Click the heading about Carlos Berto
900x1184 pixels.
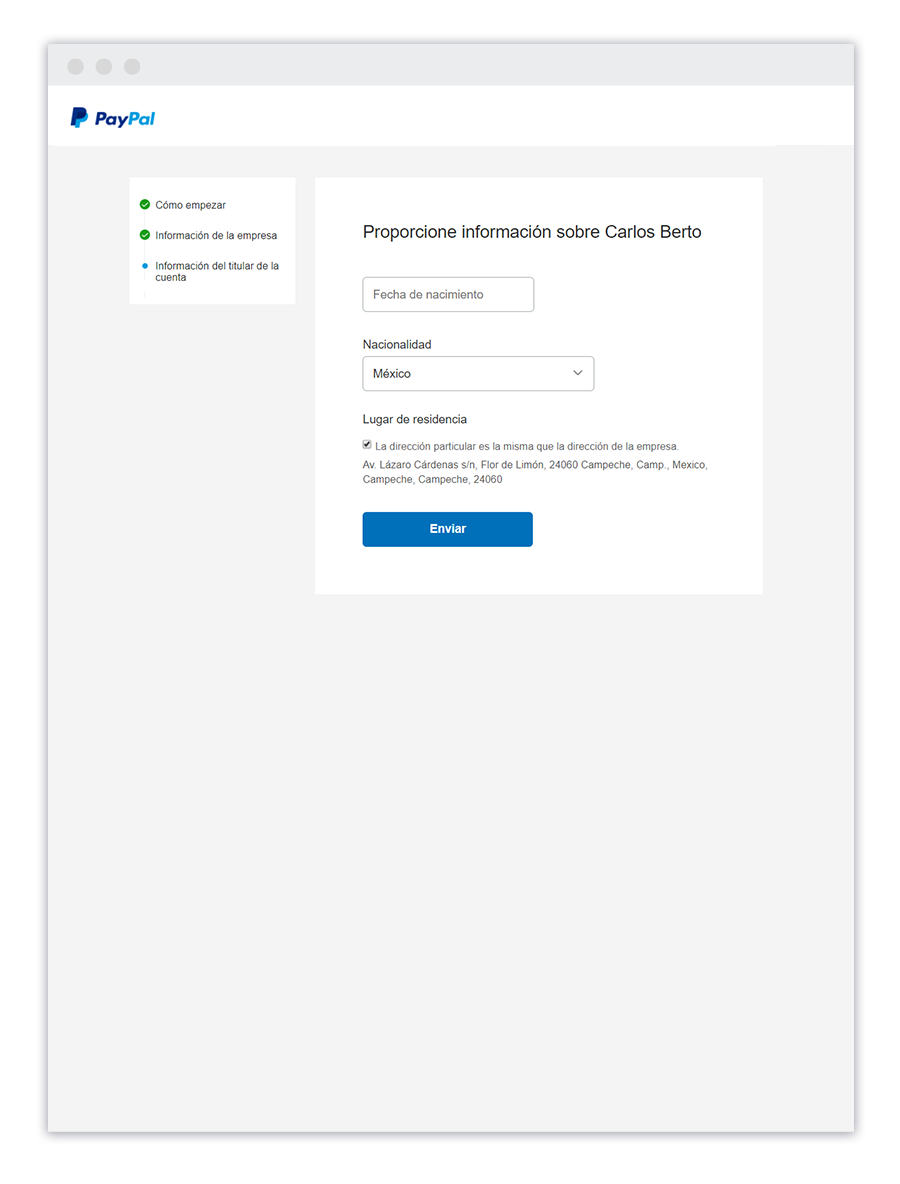[531, 232]
